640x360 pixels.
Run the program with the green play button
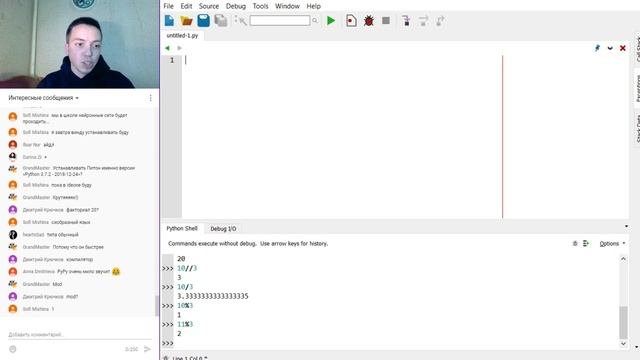pos(331,20)
